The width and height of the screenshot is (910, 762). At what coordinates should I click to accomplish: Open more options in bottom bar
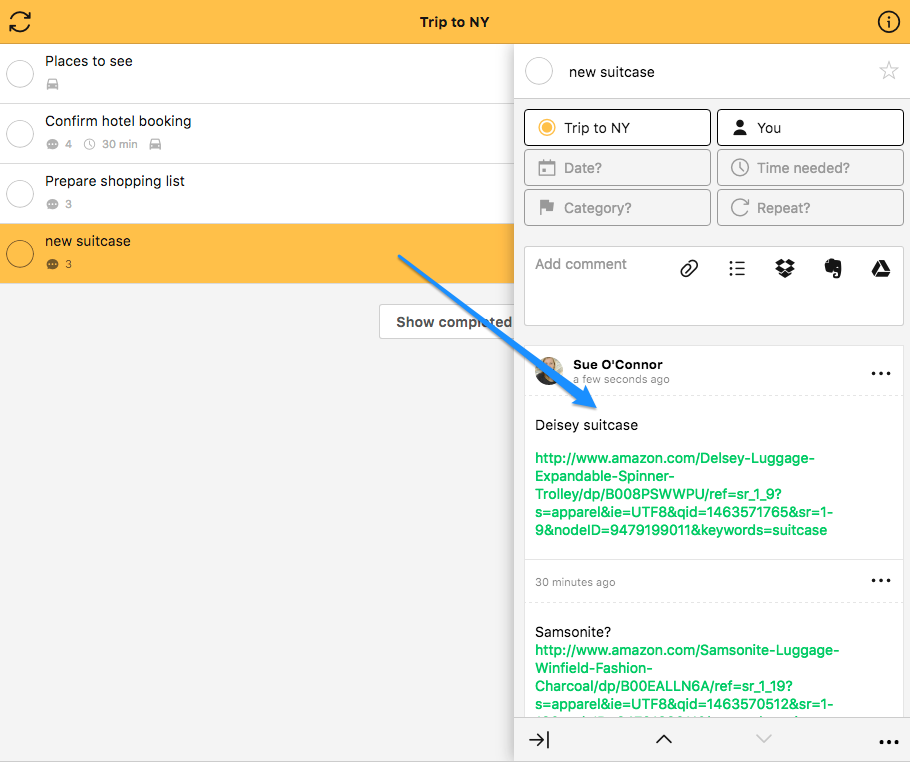tap(888, 742)
